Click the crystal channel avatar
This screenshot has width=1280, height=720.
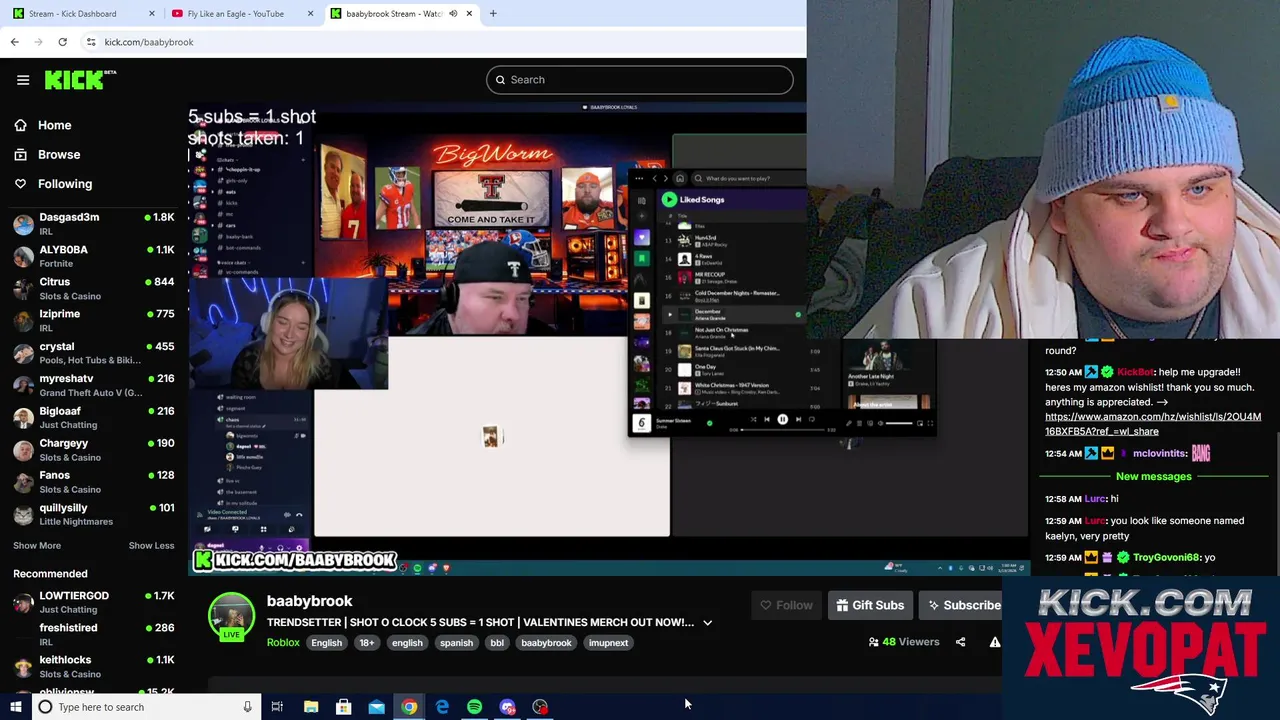pos(23,353)
